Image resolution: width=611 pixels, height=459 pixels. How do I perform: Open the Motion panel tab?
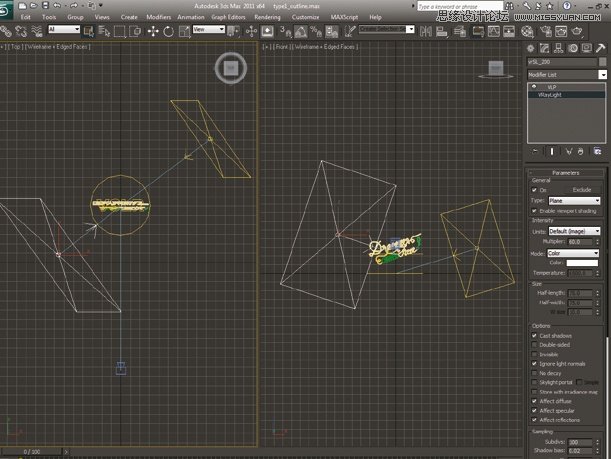click(574, 48)
